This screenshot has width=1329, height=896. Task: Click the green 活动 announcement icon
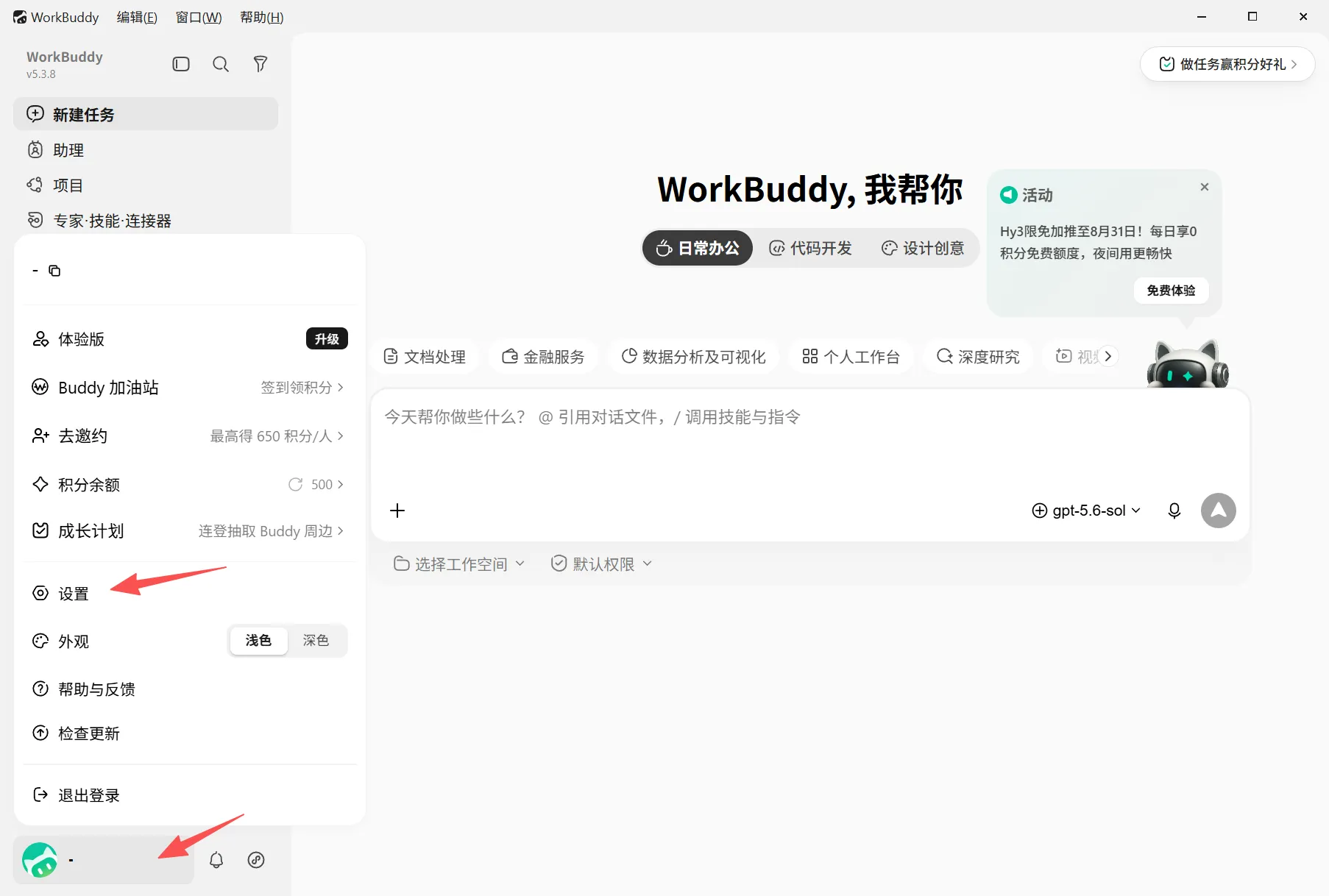coord(1009,195)
